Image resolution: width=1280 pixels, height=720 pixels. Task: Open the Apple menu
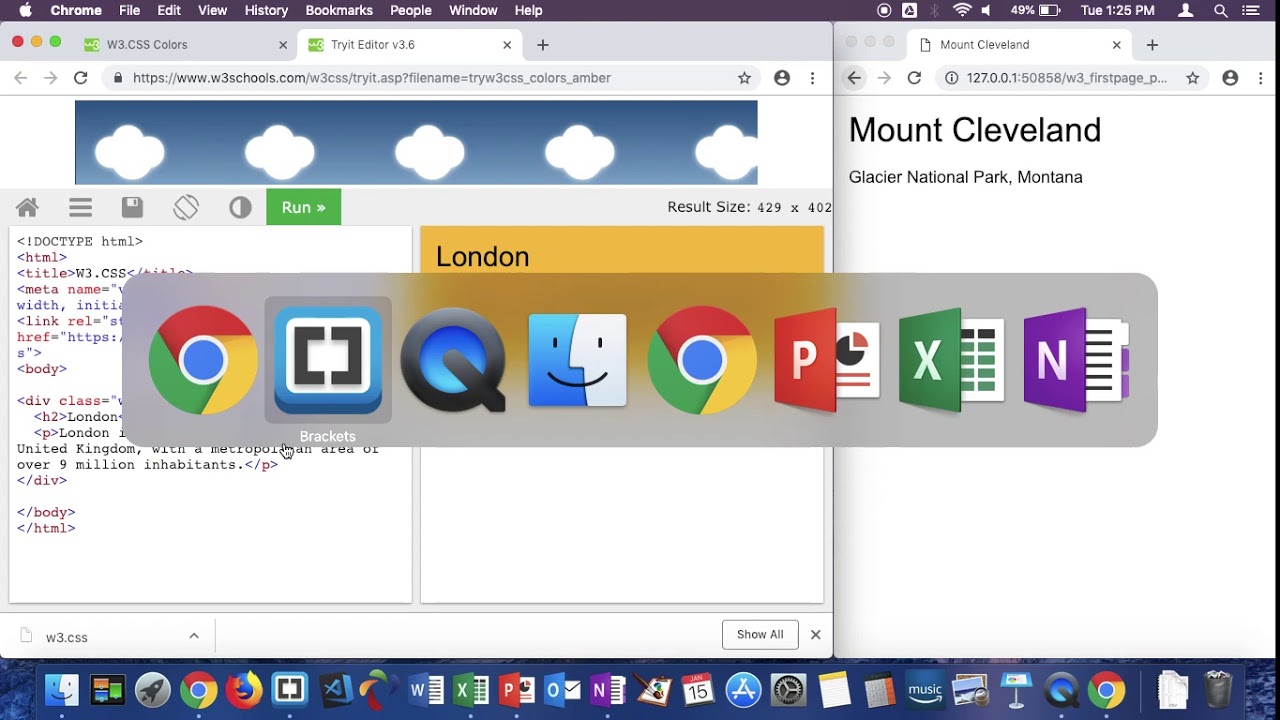pyautogui.click(x=26, y=10)
